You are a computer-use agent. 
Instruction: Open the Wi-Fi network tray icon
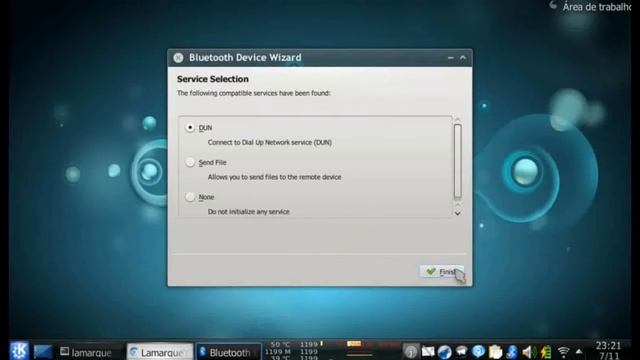pyautogui.click(x=564, y=352)
